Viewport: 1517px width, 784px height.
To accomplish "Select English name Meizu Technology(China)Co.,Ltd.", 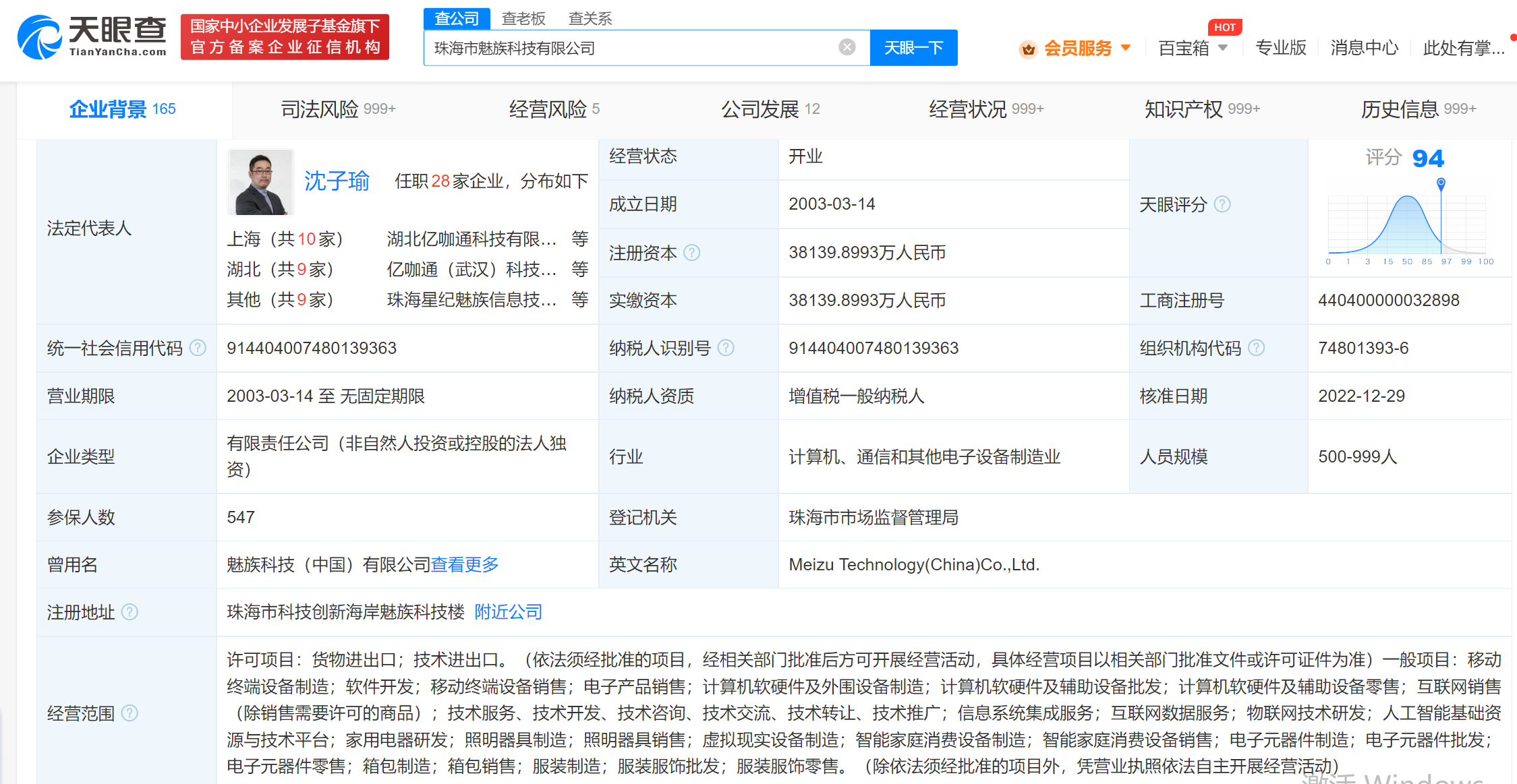I will tap(914, 565).
